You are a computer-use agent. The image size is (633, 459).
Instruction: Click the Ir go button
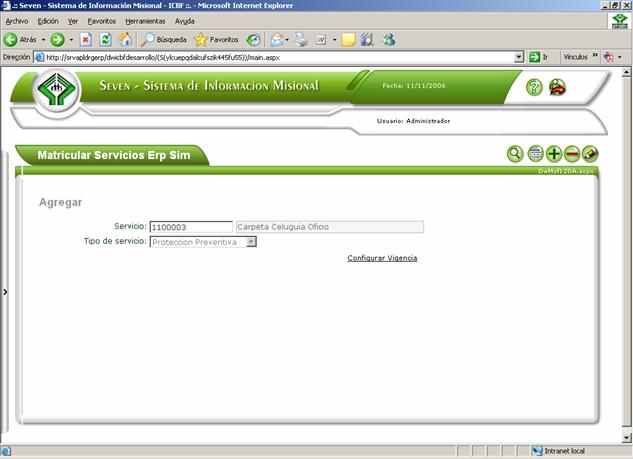click(540, 57)
